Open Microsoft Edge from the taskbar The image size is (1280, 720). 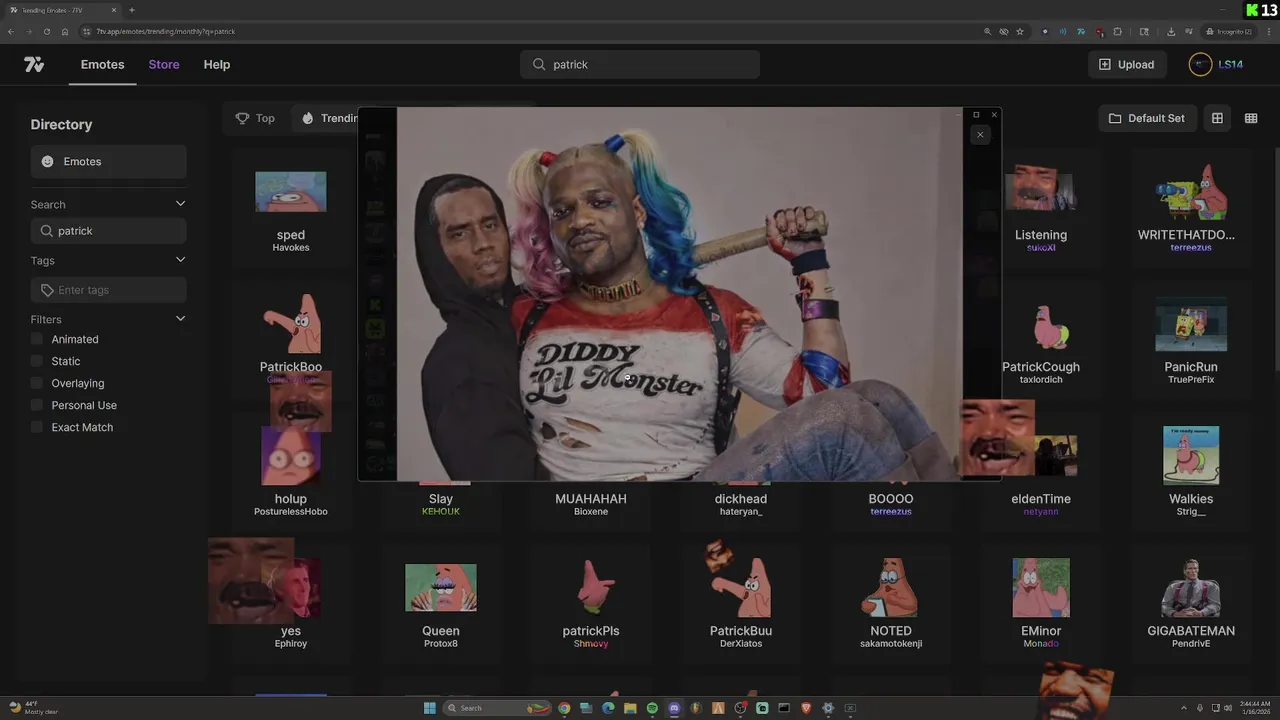[x=608, y=708]
